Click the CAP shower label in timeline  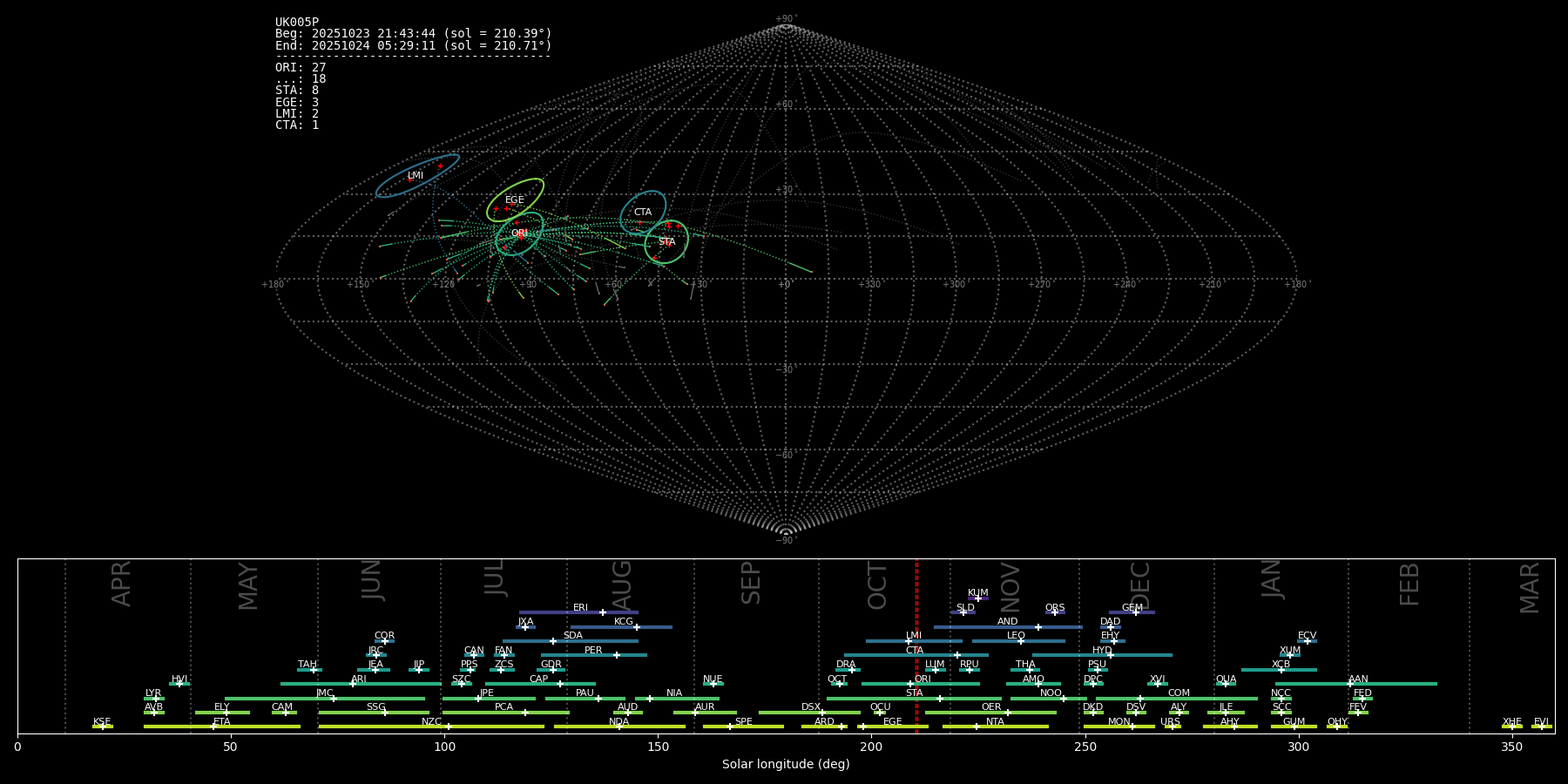click(539, 679)
